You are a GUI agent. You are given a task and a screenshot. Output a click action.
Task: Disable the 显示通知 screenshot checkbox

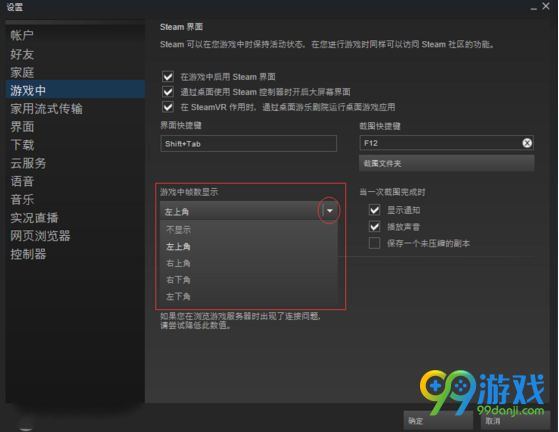pyautogui.click(x=374, y=210)
